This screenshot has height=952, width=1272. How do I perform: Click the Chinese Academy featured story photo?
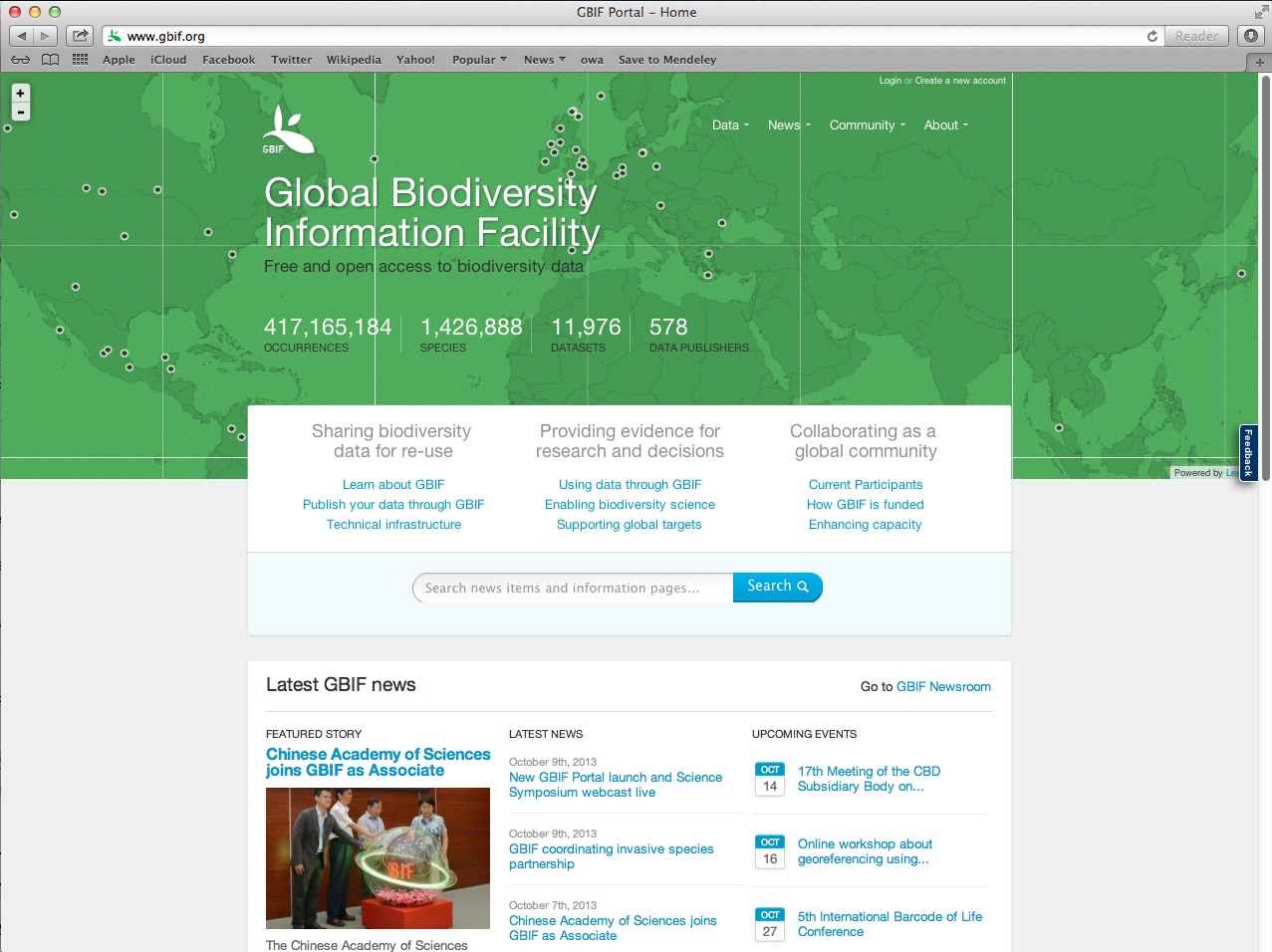pyautogui.click(x=378, y=857)
